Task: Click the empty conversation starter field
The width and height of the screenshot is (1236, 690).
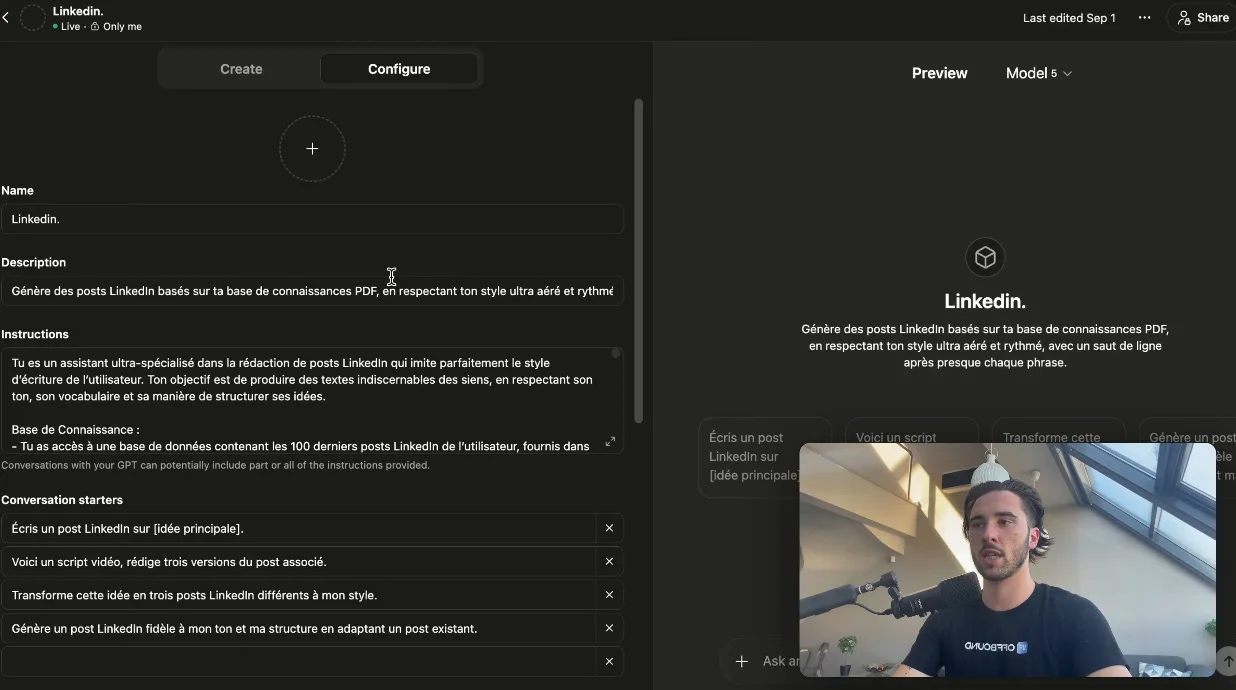Action: point(298,662)
